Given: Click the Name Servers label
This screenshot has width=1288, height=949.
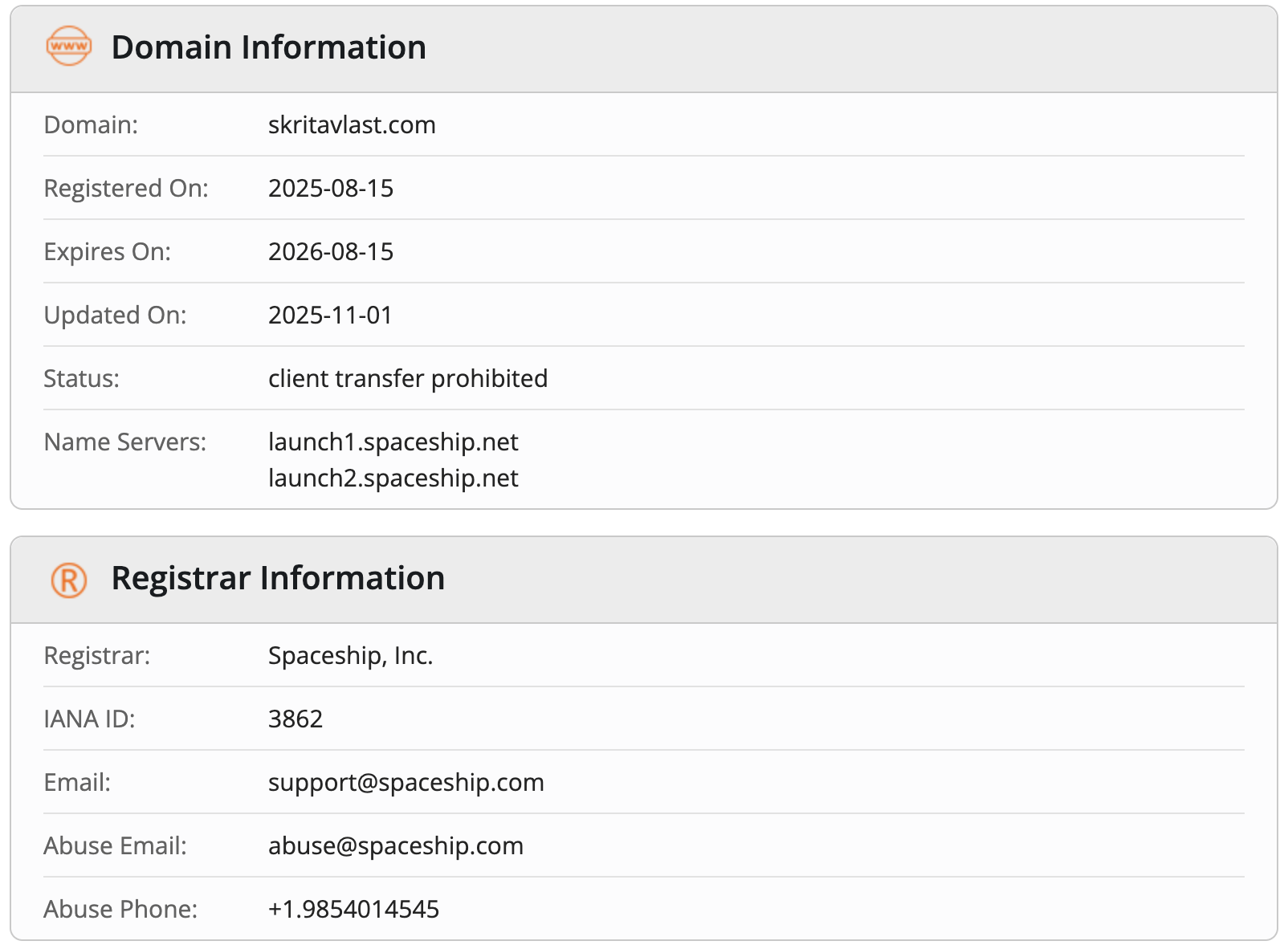Looking at the screenshot, I should coord(124,442).
